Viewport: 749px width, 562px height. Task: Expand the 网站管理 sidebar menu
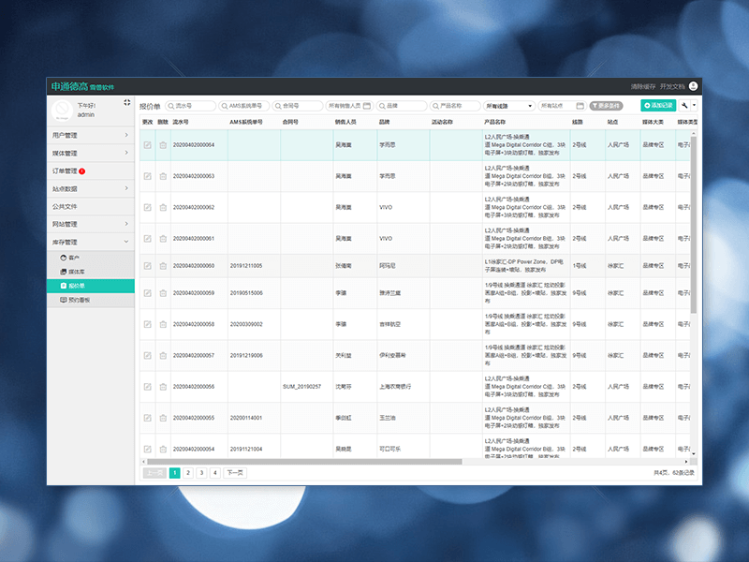pyautogui.click(x=90, y=224)
